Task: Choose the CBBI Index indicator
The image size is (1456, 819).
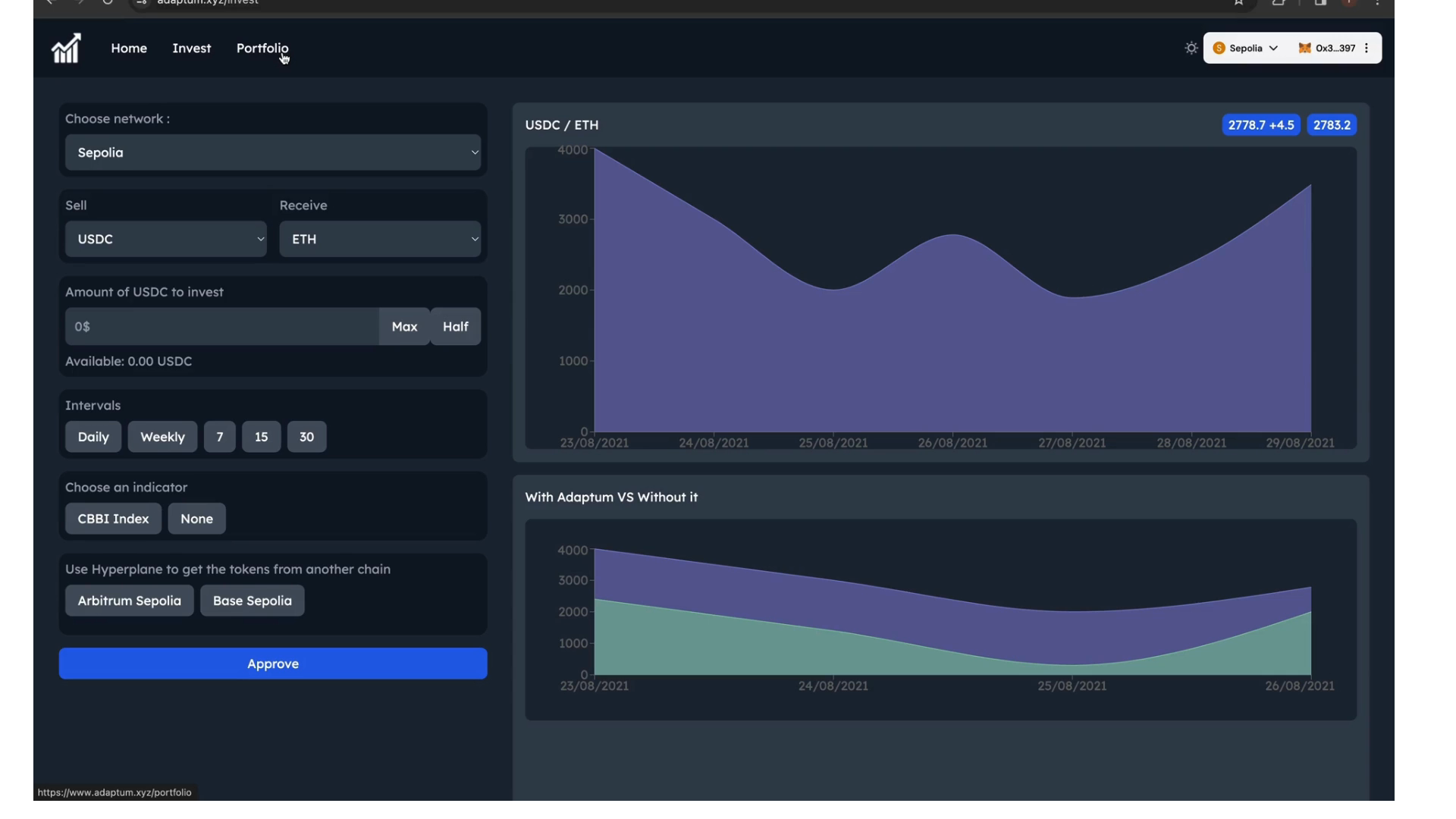Action: pyautogui.click(x=113, y=519)
